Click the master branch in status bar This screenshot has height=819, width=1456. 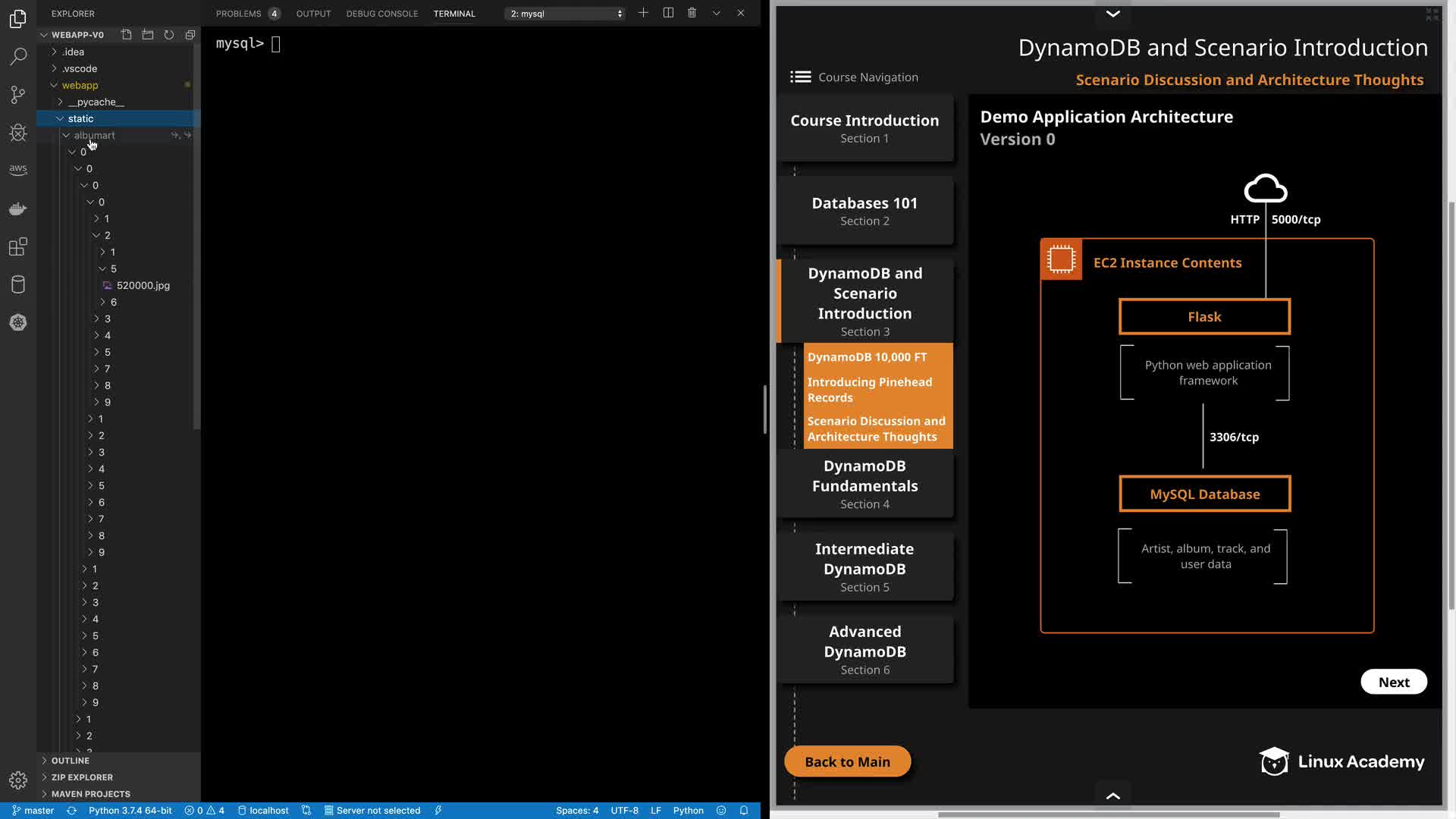33,810
